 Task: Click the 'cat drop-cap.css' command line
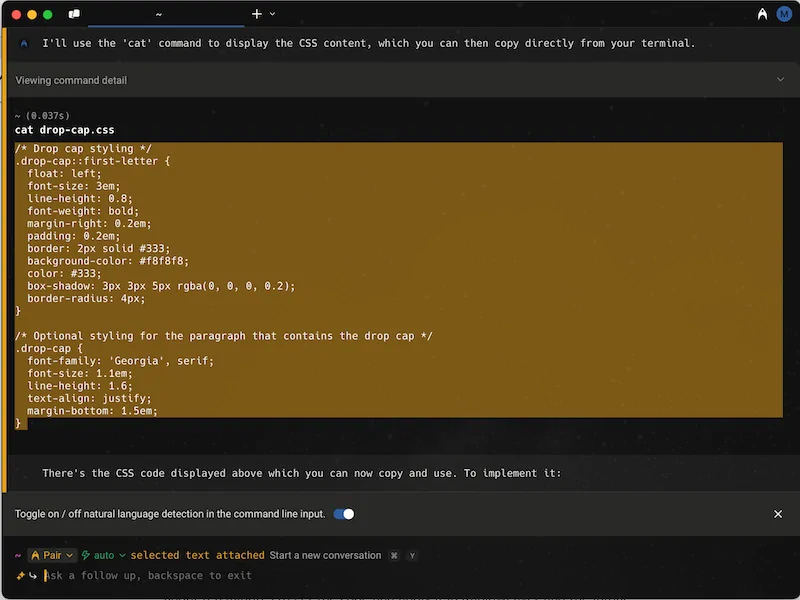(64, 130)
